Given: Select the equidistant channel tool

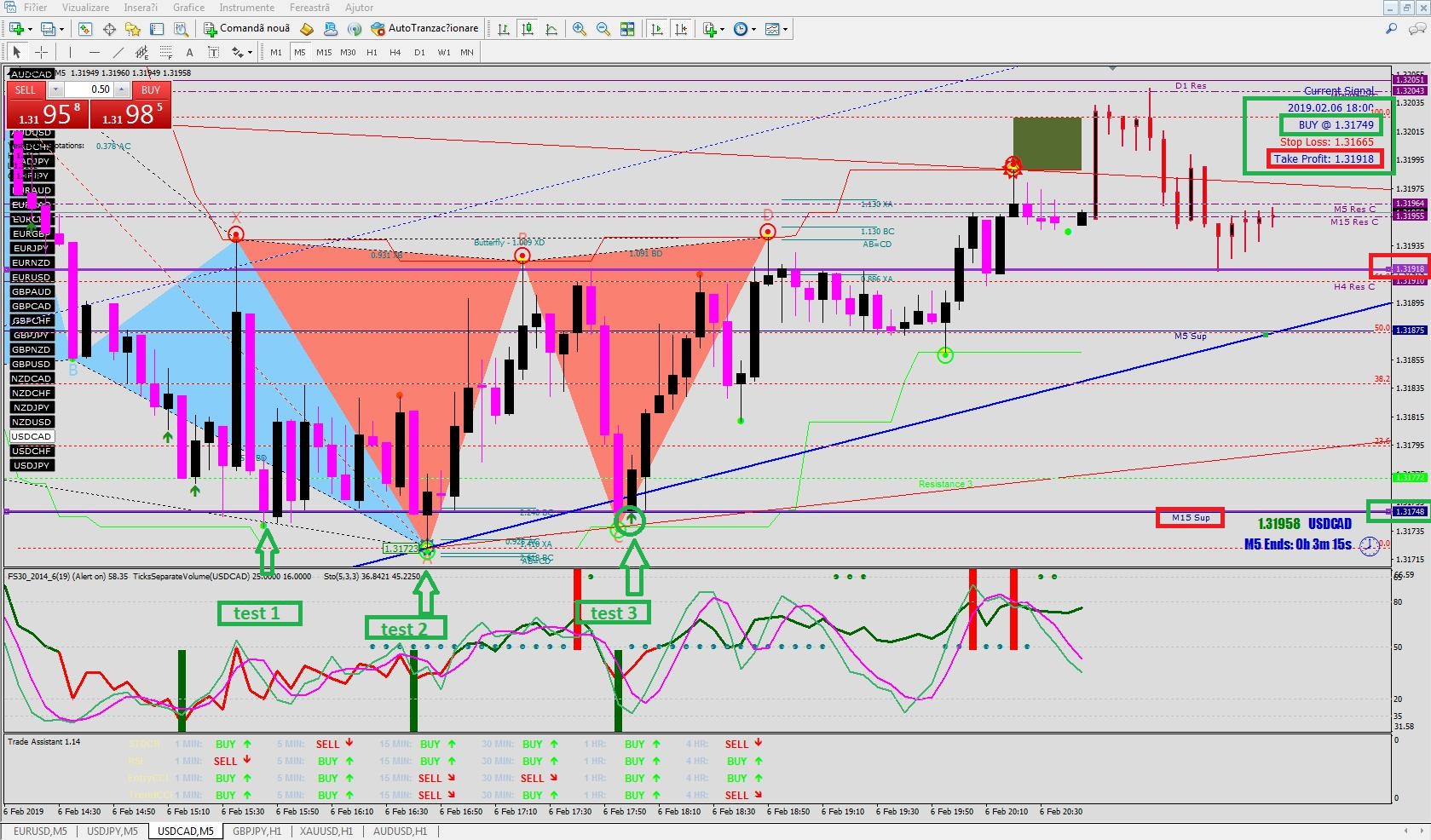Looking at the screenshot, I should 142,53.
